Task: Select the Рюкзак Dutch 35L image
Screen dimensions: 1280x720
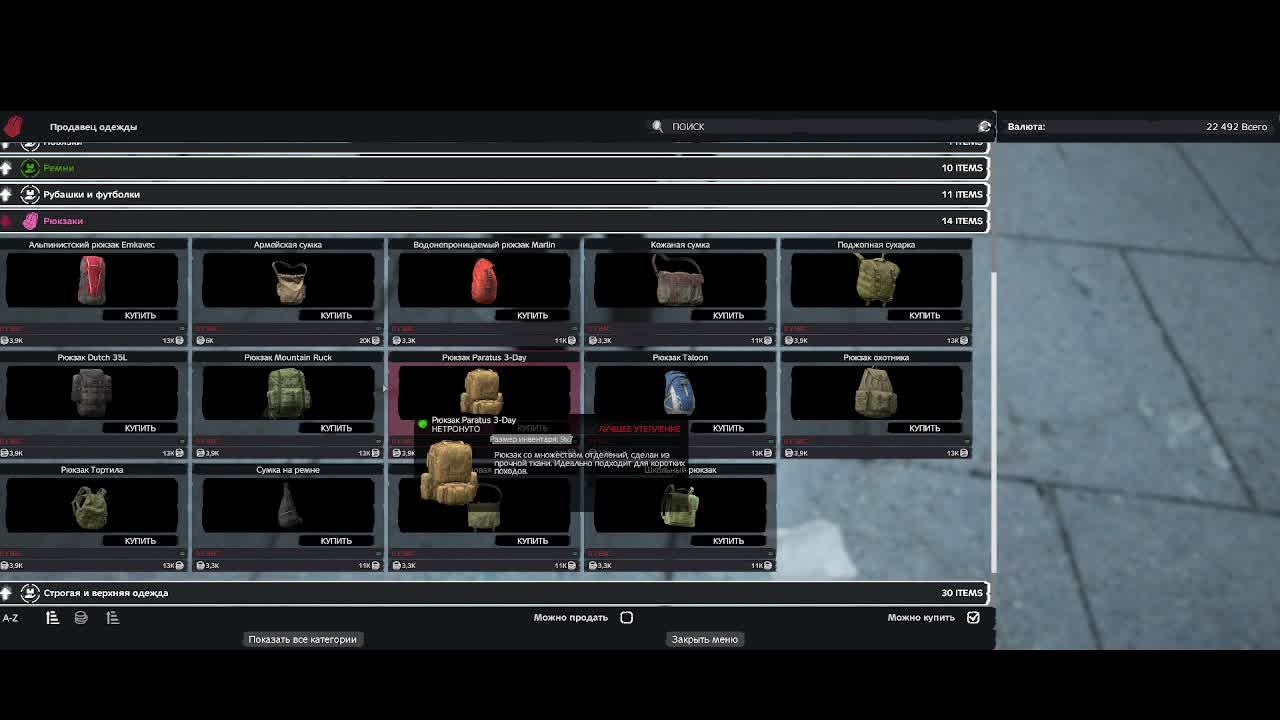Action: pyautogui.click(x=92, y=392)
